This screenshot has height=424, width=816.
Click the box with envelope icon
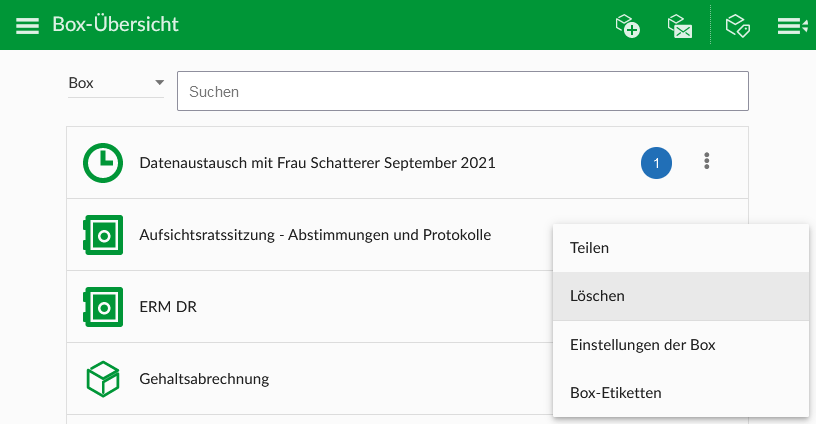(680, 25)
